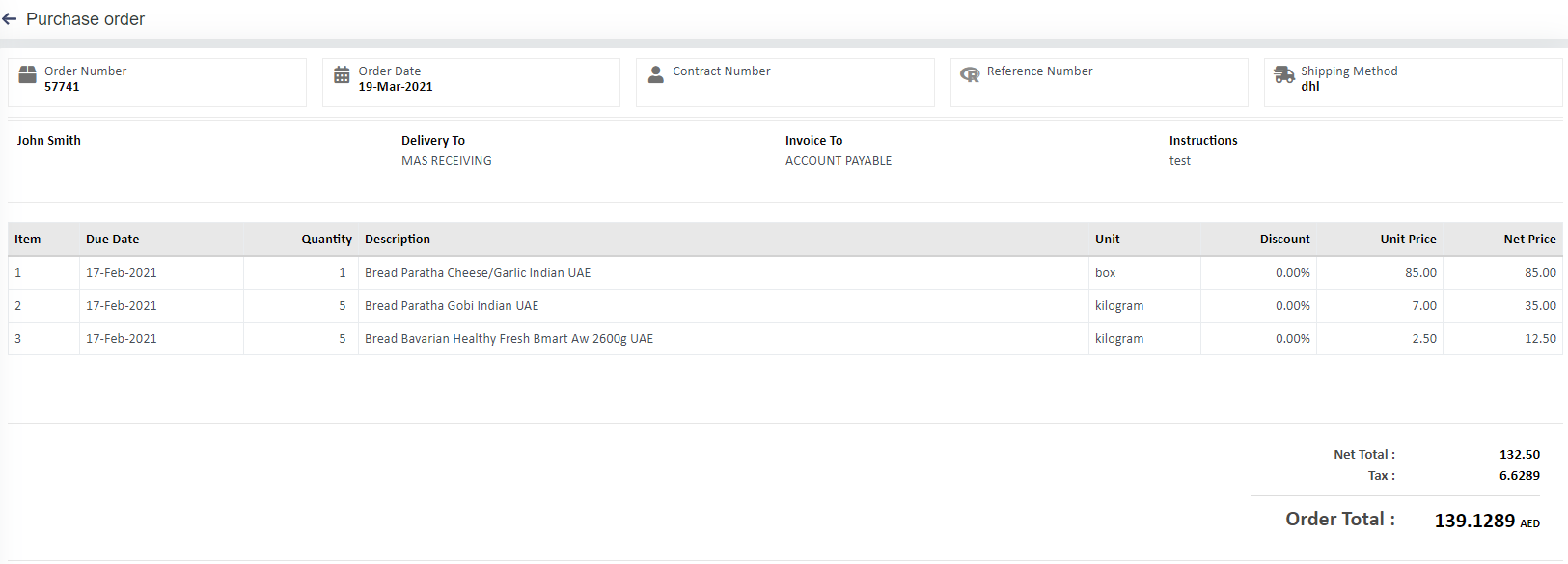The height and width of the screenshot is (564, 1568).
Task: Click the Net Total value 132.50
Action: pos(1520,455)
